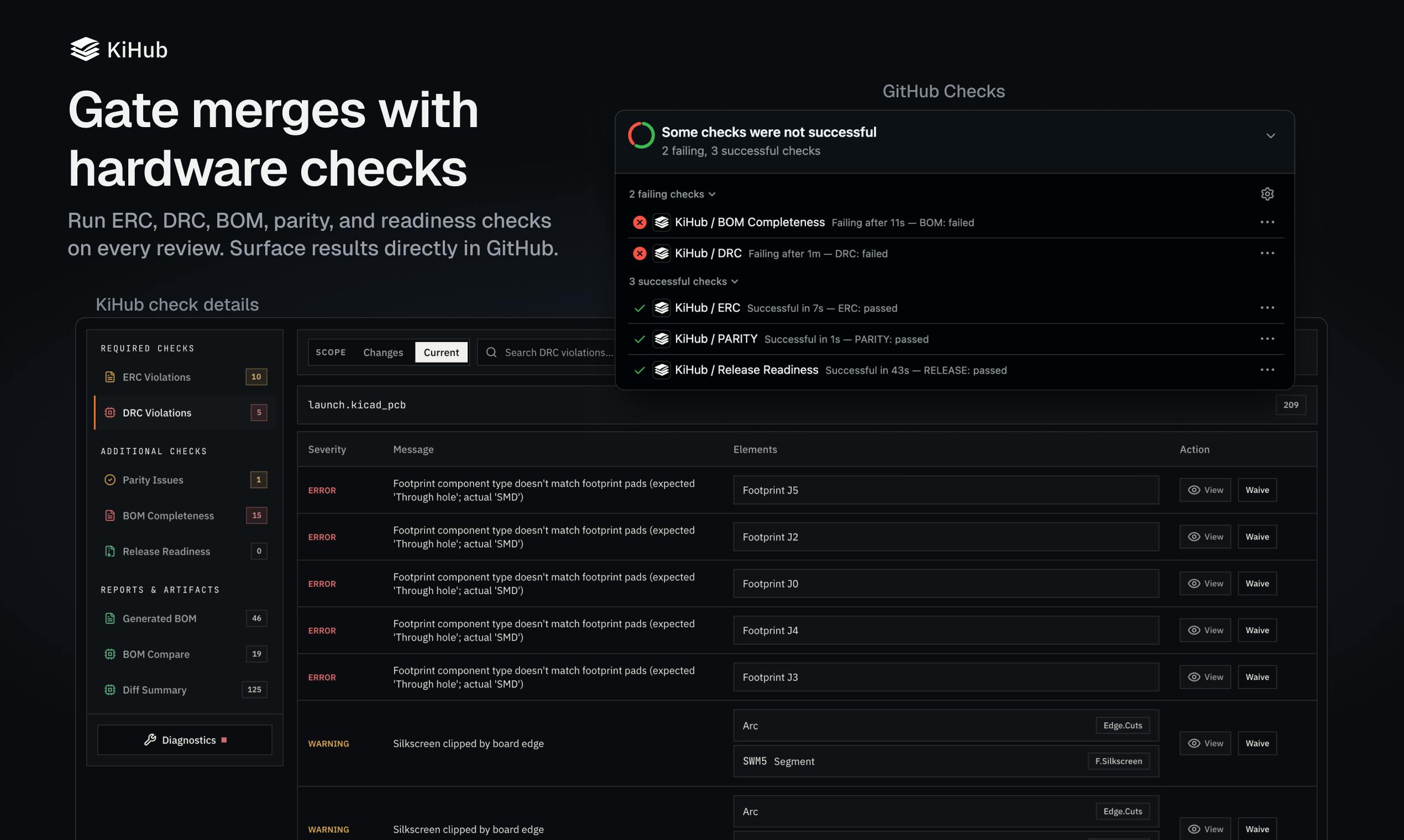The height and width of the screenshot is (840, 1404).
Task: Click the Severity column header
Action: pos(327,449)
